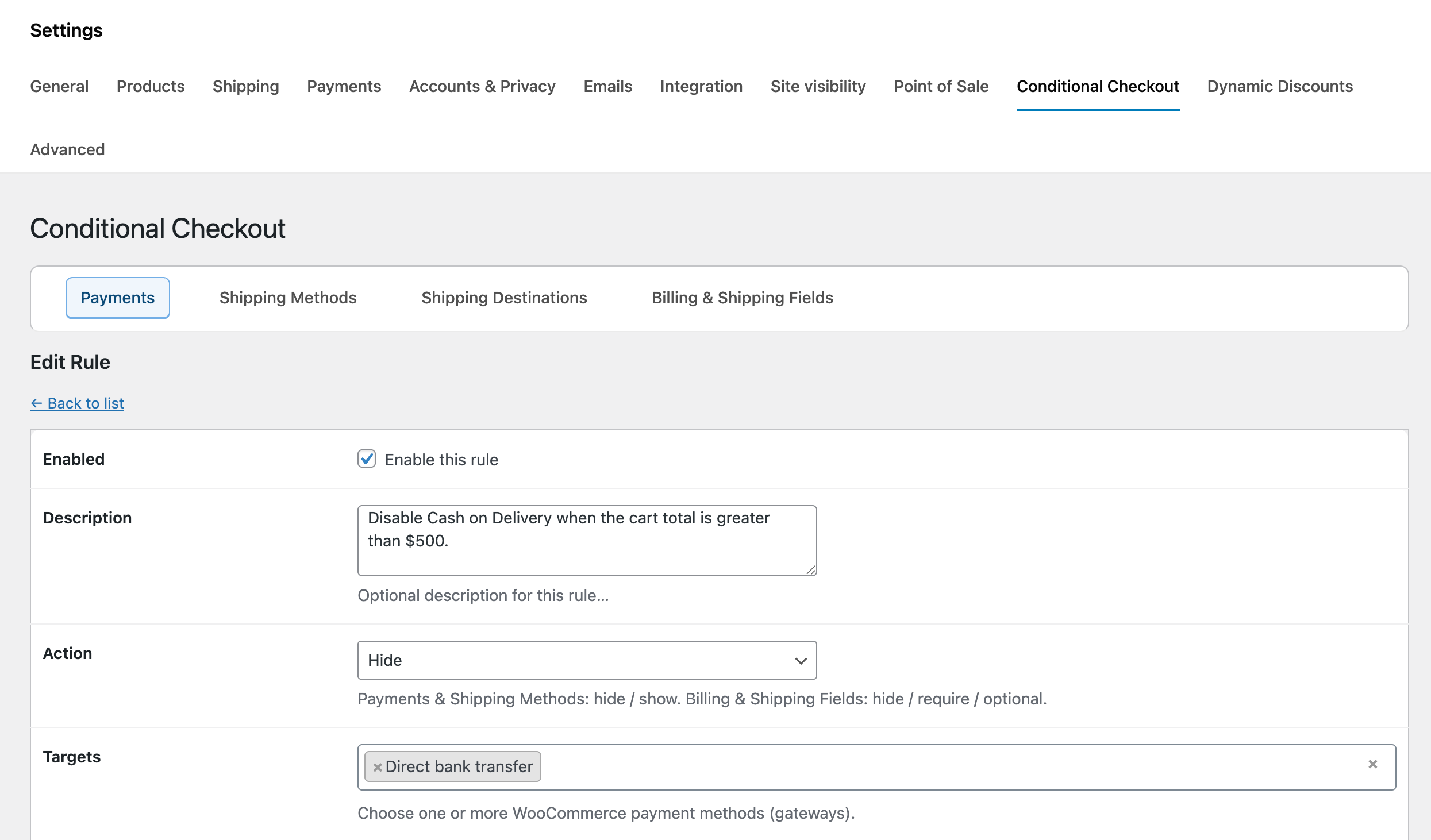Open General settings
This screenshot has height=840, width=1431.
pos(59,86)
